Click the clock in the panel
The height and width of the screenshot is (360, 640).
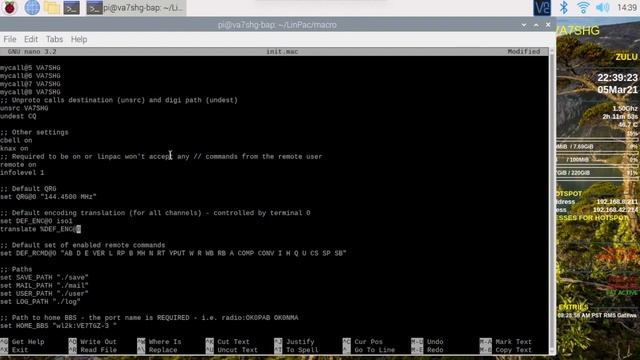(x=628, y=7)
